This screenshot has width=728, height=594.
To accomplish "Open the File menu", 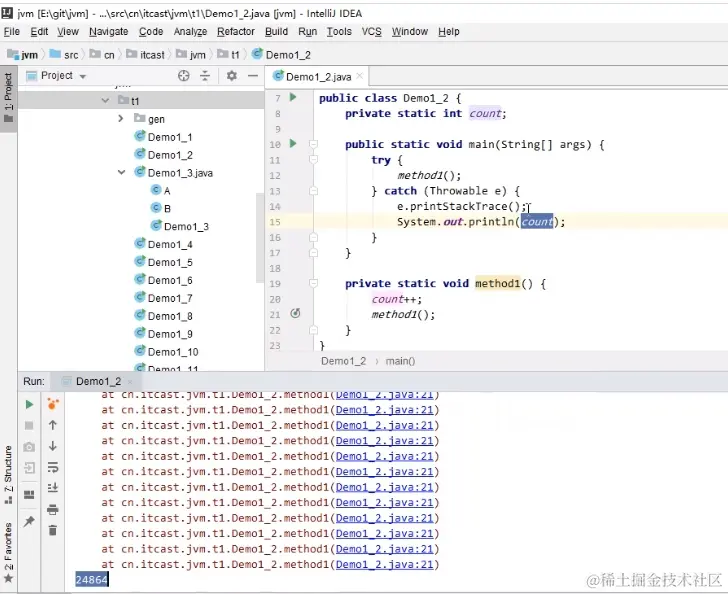I will [12, 32].
